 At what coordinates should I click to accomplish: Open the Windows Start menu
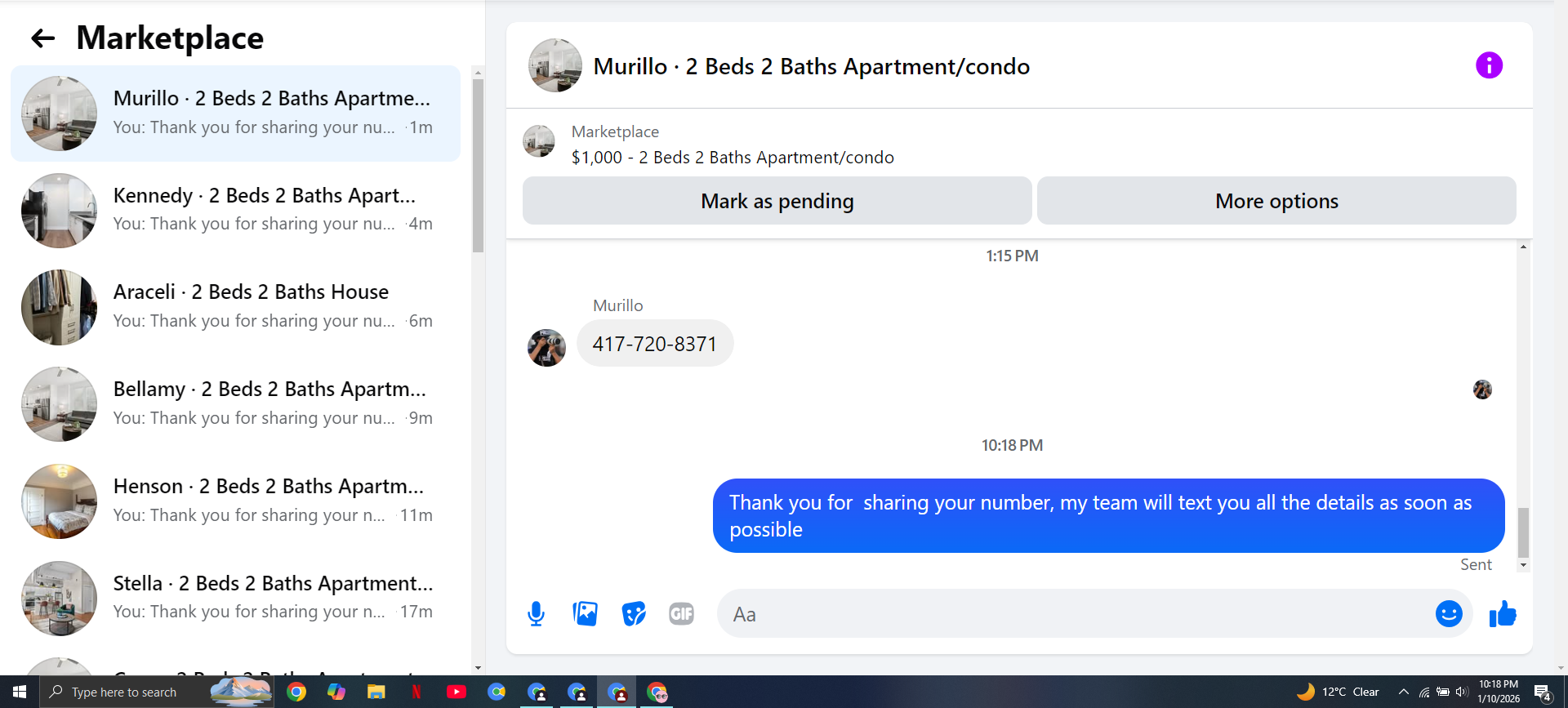click(20, 692)
